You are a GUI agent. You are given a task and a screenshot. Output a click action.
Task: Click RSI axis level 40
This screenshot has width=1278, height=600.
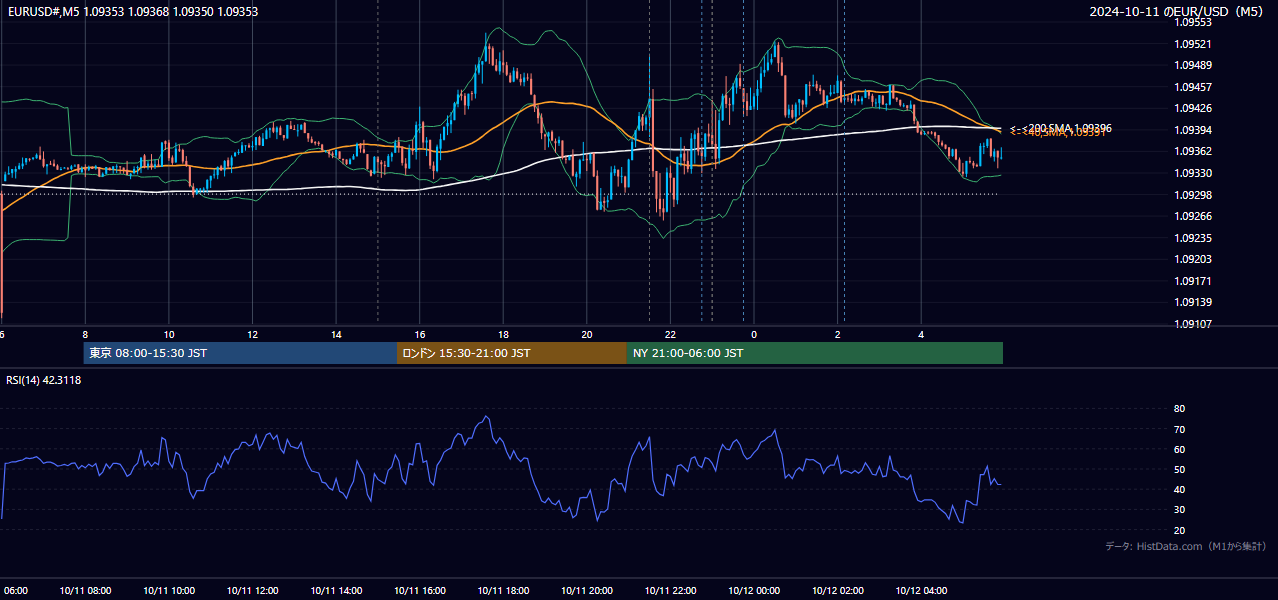(1179, 490)
